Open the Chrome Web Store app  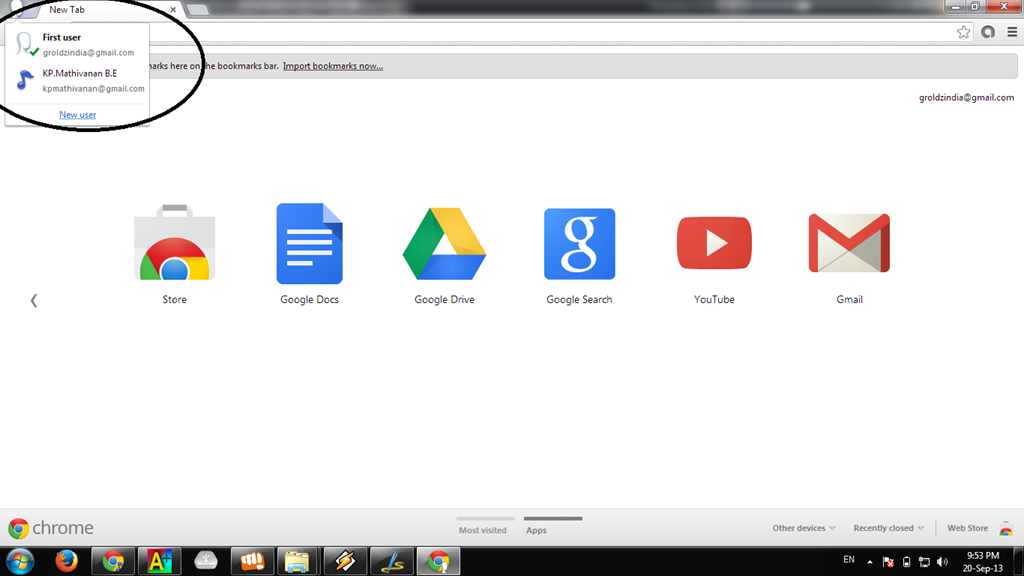coord(174,243)
